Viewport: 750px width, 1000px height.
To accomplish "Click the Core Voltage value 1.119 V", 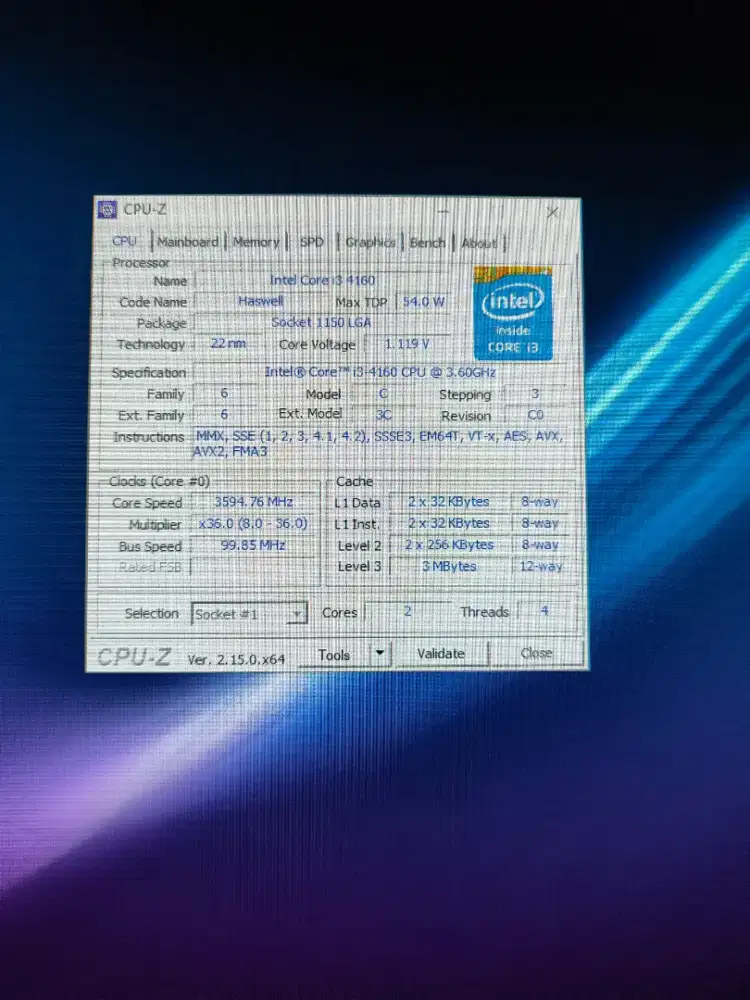I will pos(407,344).
